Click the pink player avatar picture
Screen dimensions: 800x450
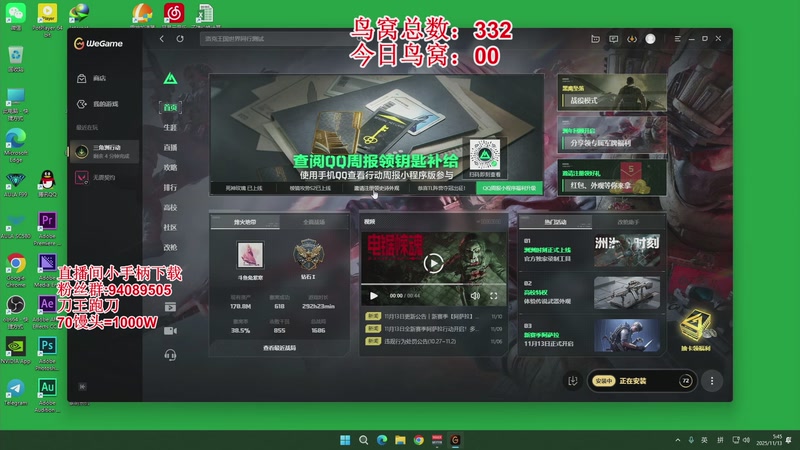click(x=250, y=255)
